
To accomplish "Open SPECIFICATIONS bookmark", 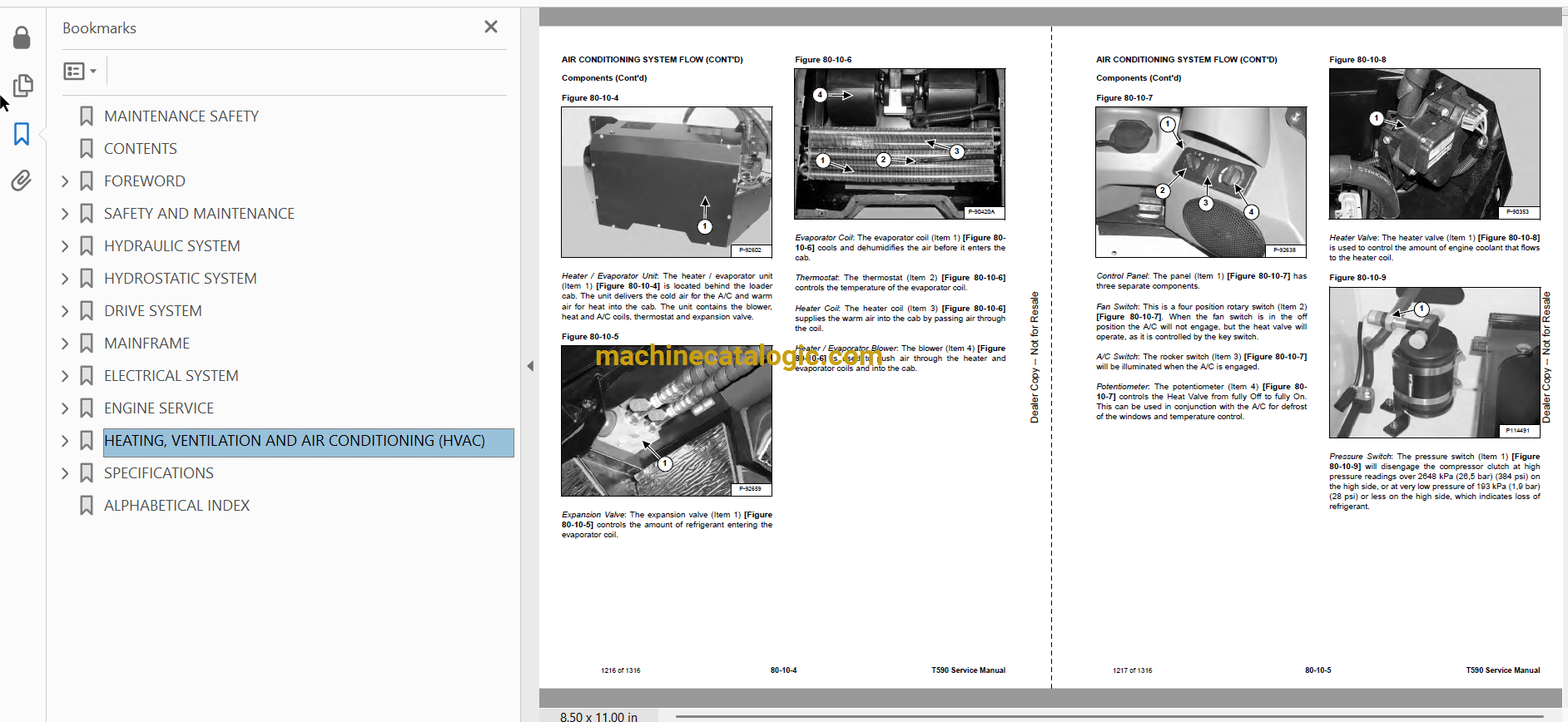I will click(x=159, y=473).
